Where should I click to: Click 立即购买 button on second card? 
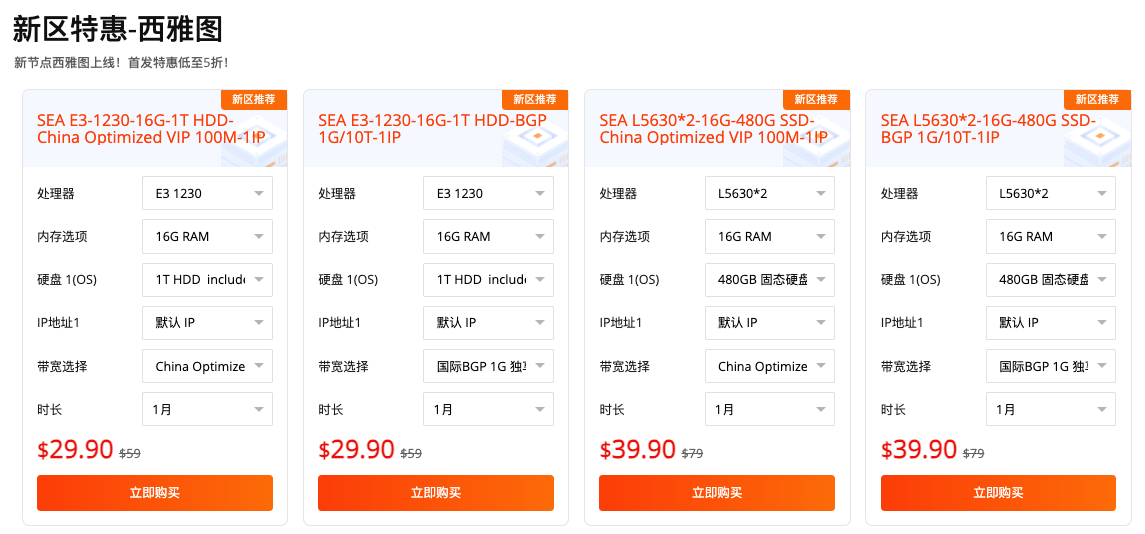pos(436,493)
